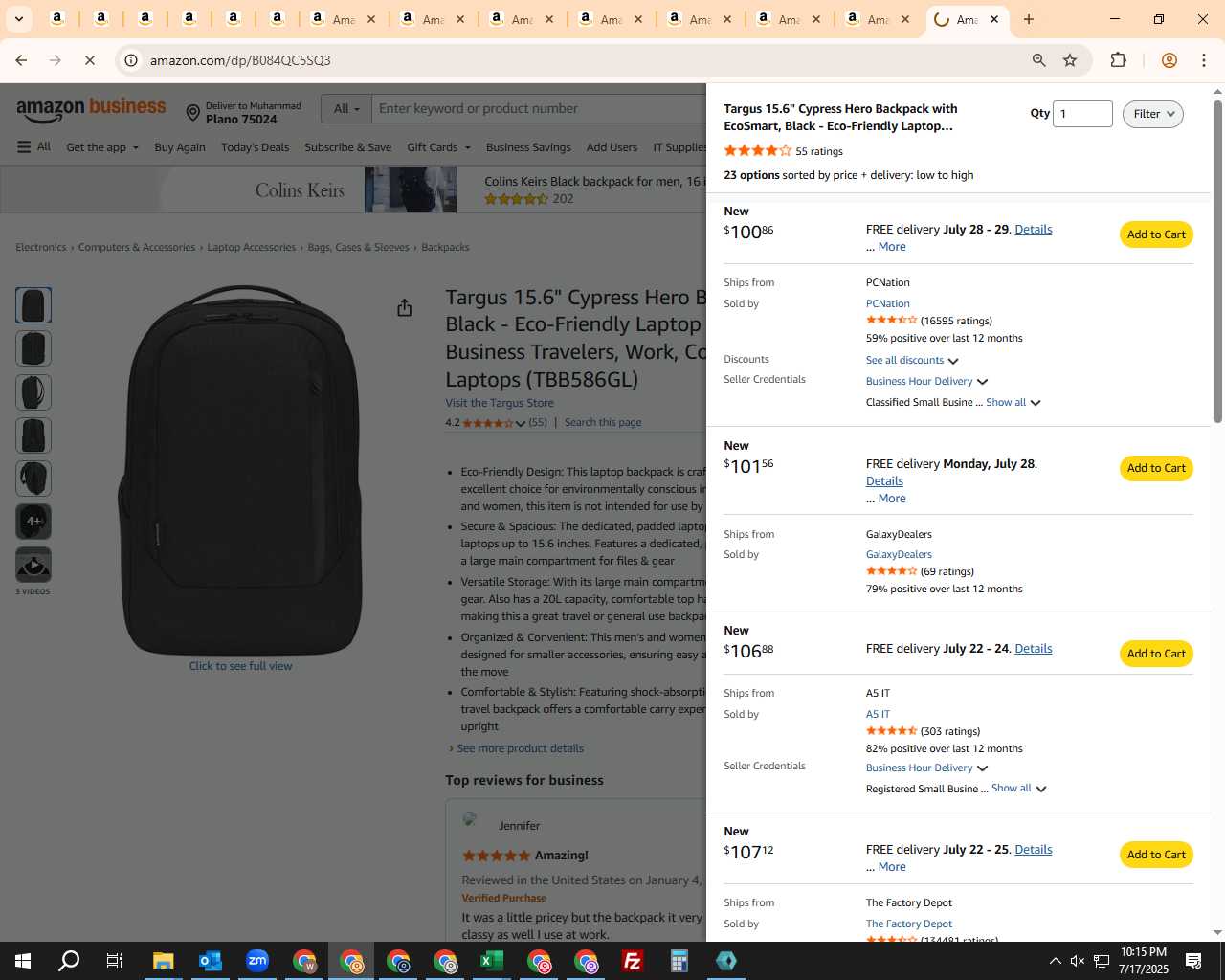Stop page loading with X icon

pyautogui.click(x=89, y=60)
